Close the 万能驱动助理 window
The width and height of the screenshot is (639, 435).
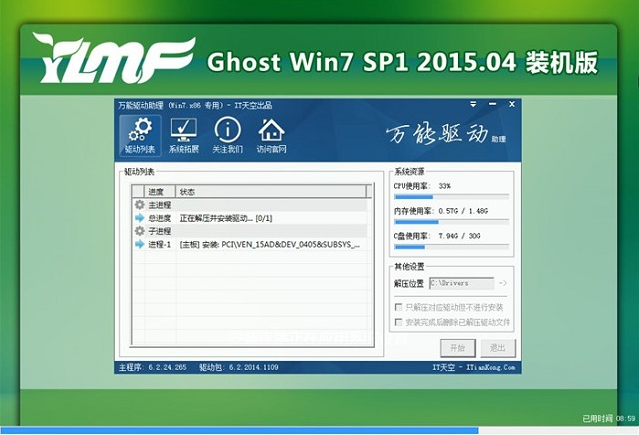(x=512, y=104)
